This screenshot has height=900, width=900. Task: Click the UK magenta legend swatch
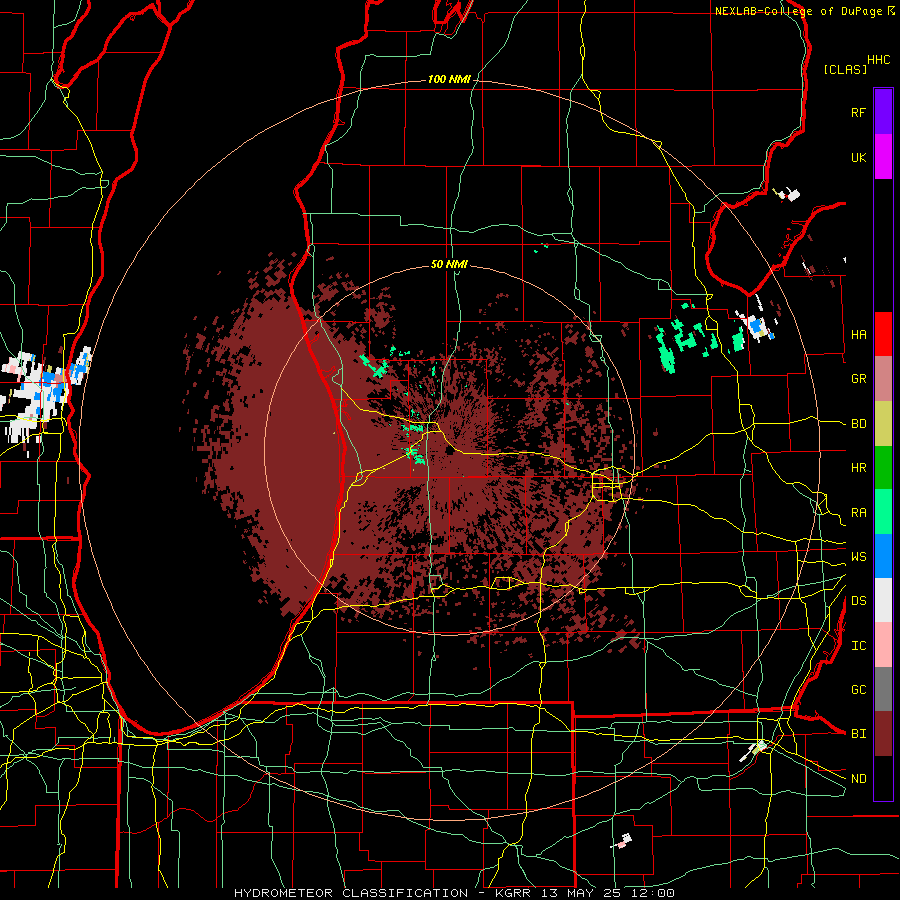(x=883, y=157)
